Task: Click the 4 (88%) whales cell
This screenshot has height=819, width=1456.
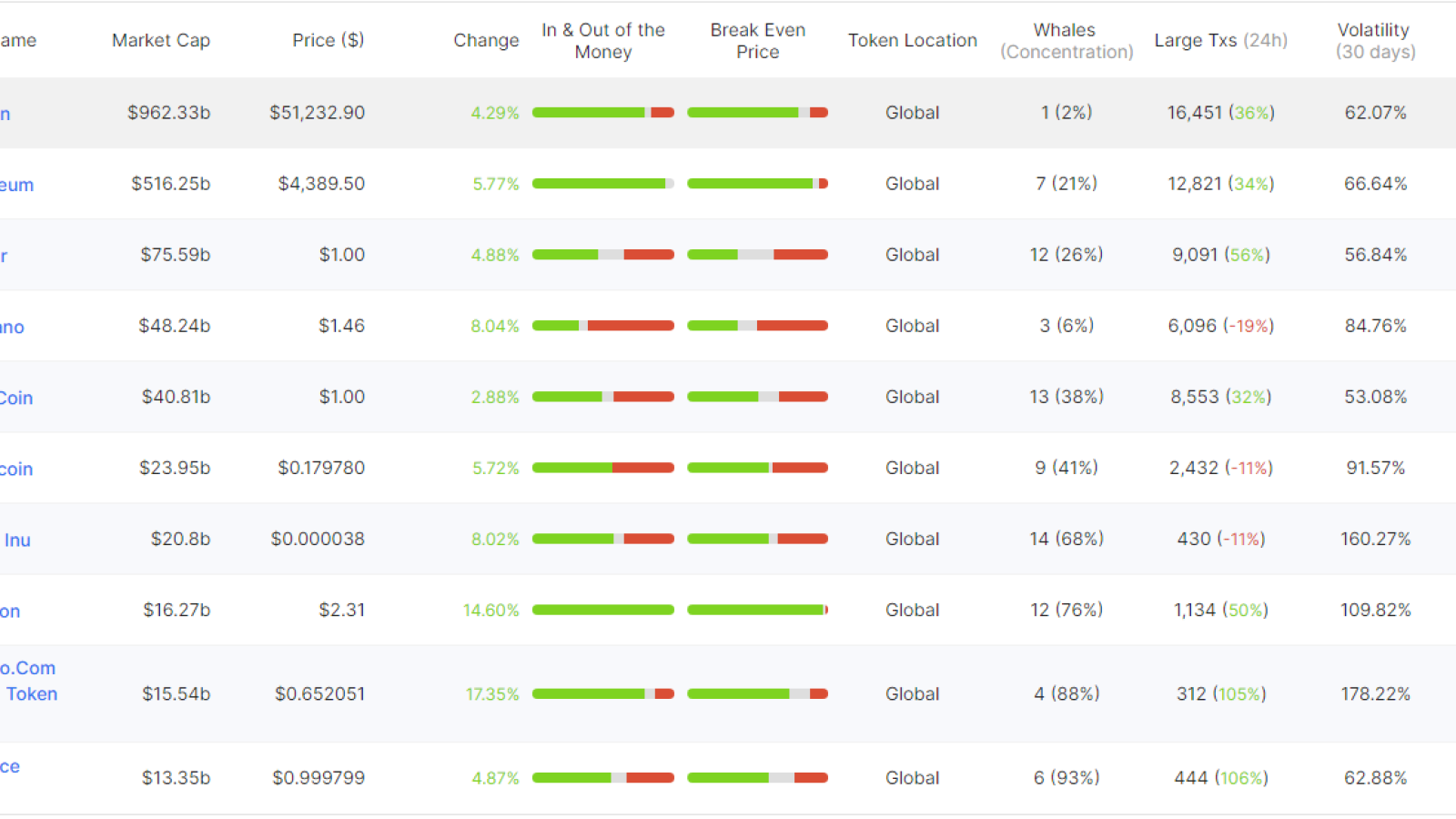Action: pyautogui.click(x=1067, y=693)
